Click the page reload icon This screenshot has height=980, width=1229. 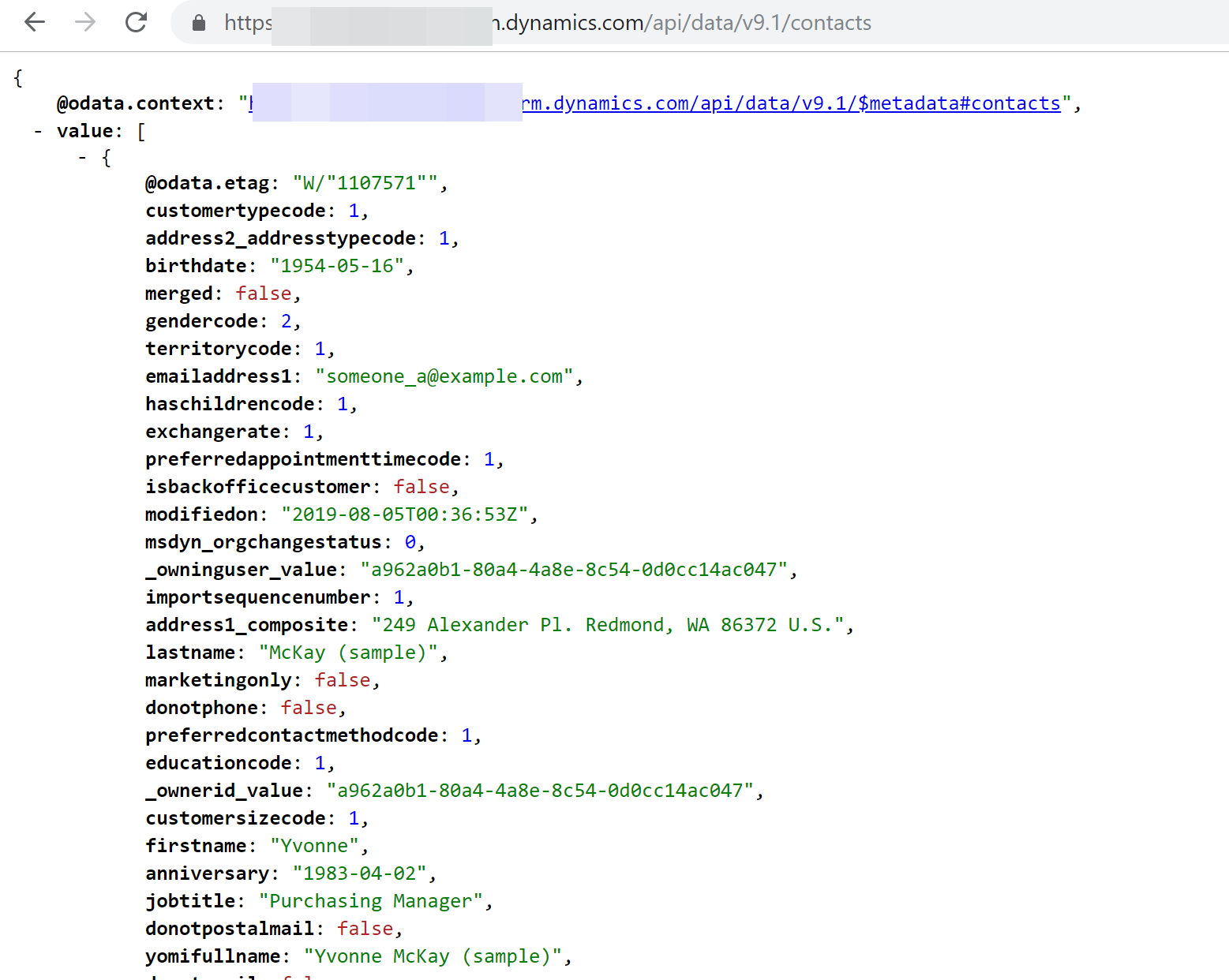pos(136,22)
